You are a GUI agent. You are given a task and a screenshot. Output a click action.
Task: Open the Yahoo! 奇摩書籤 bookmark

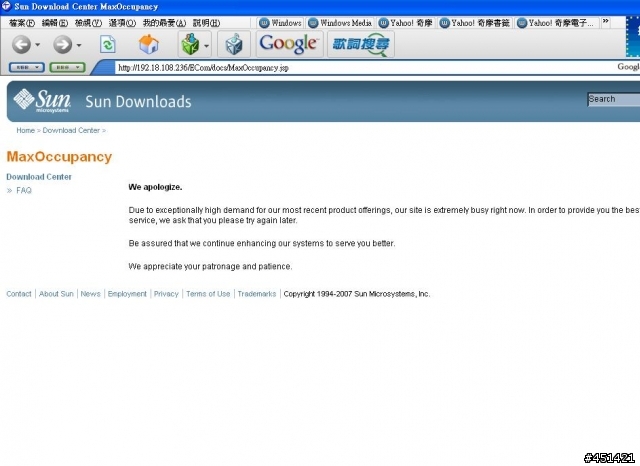click(474, 23)
